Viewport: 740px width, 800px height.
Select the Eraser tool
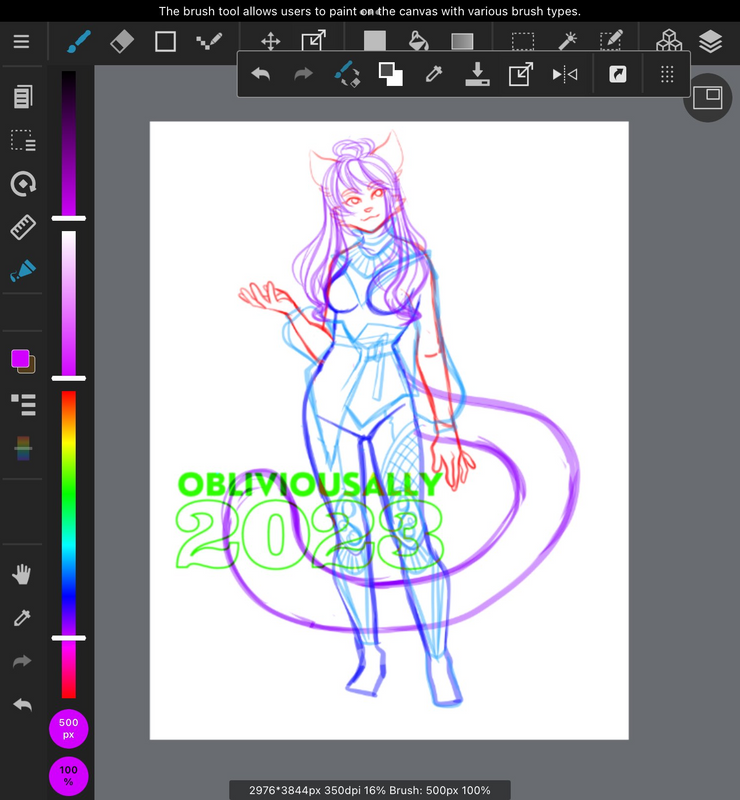click(121, 41)
